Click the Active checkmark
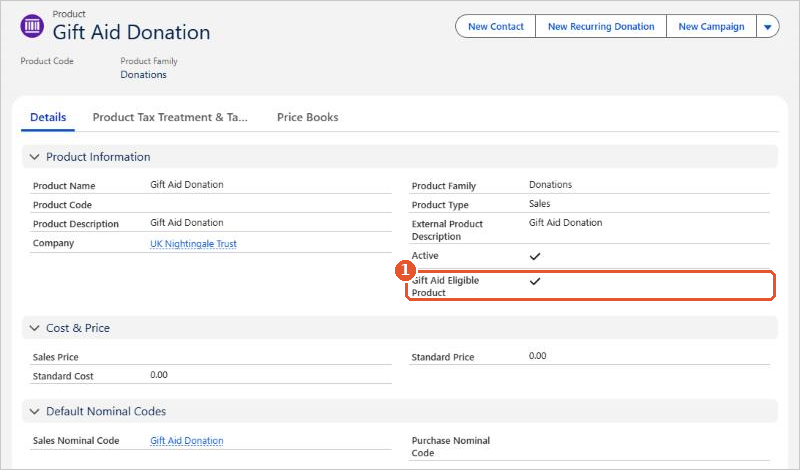The height and width of the screenshot is (470, 800). (535, 256)
